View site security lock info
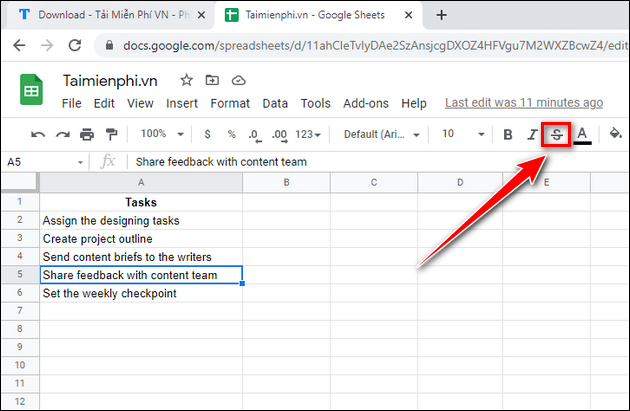Screen dimensions: 630x411 [x=109, y=45]
